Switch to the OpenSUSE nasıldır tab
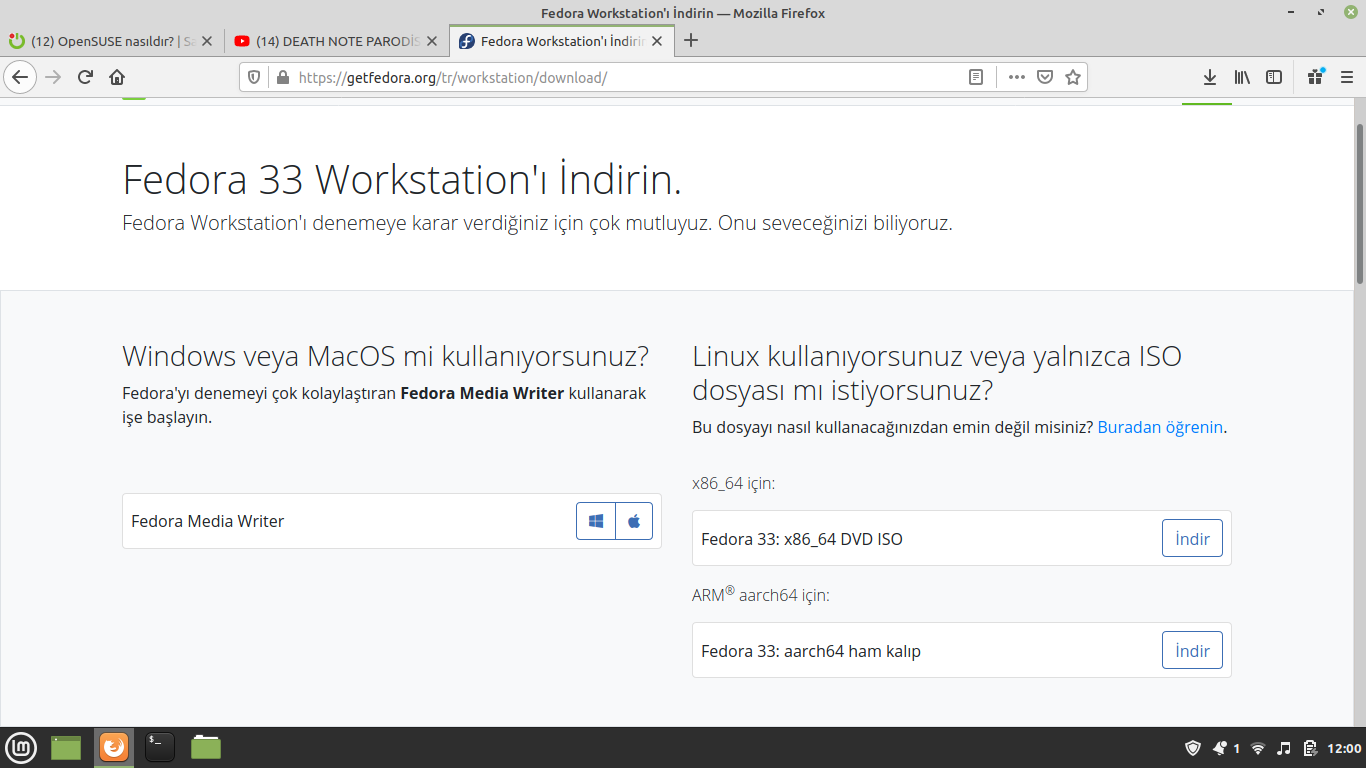Screen dimensions: 1366x768 tap(111, 41)
